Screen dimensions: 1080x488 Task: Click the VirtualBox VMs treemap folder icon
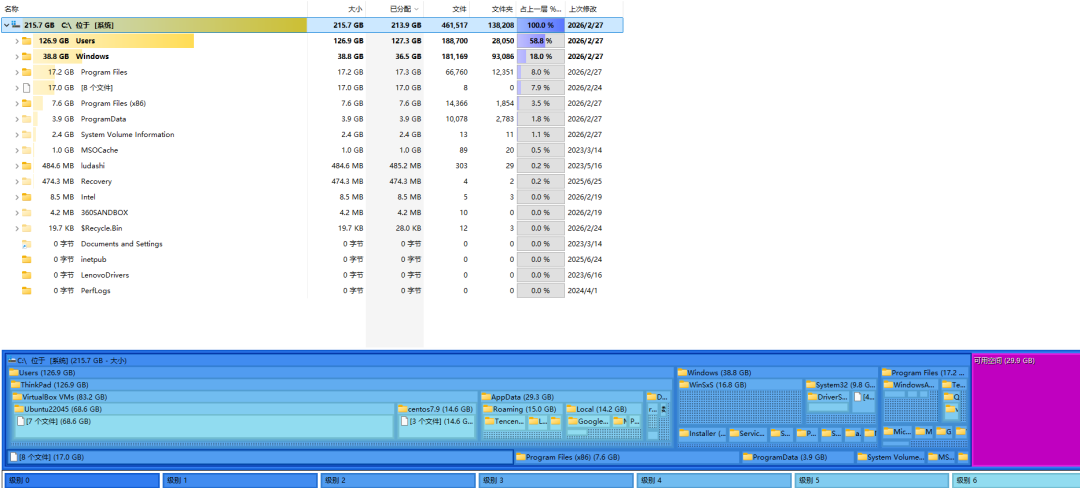[x=17, y=397]
